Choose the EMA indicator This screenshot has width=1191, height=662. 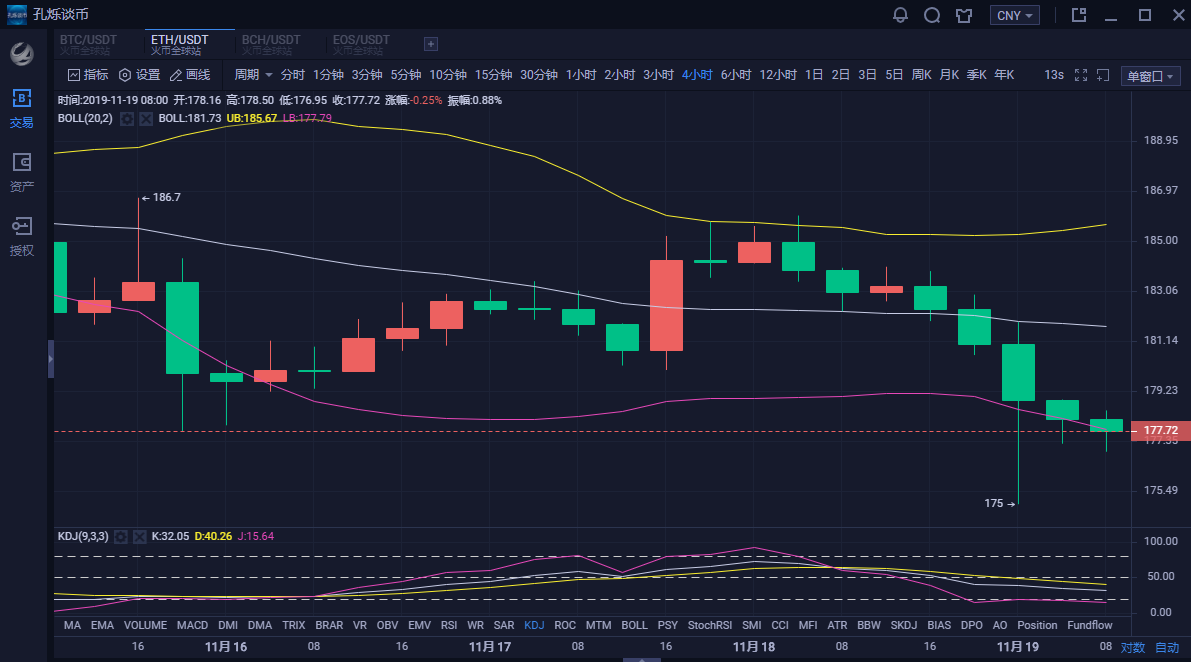click(x=102, y=626)
